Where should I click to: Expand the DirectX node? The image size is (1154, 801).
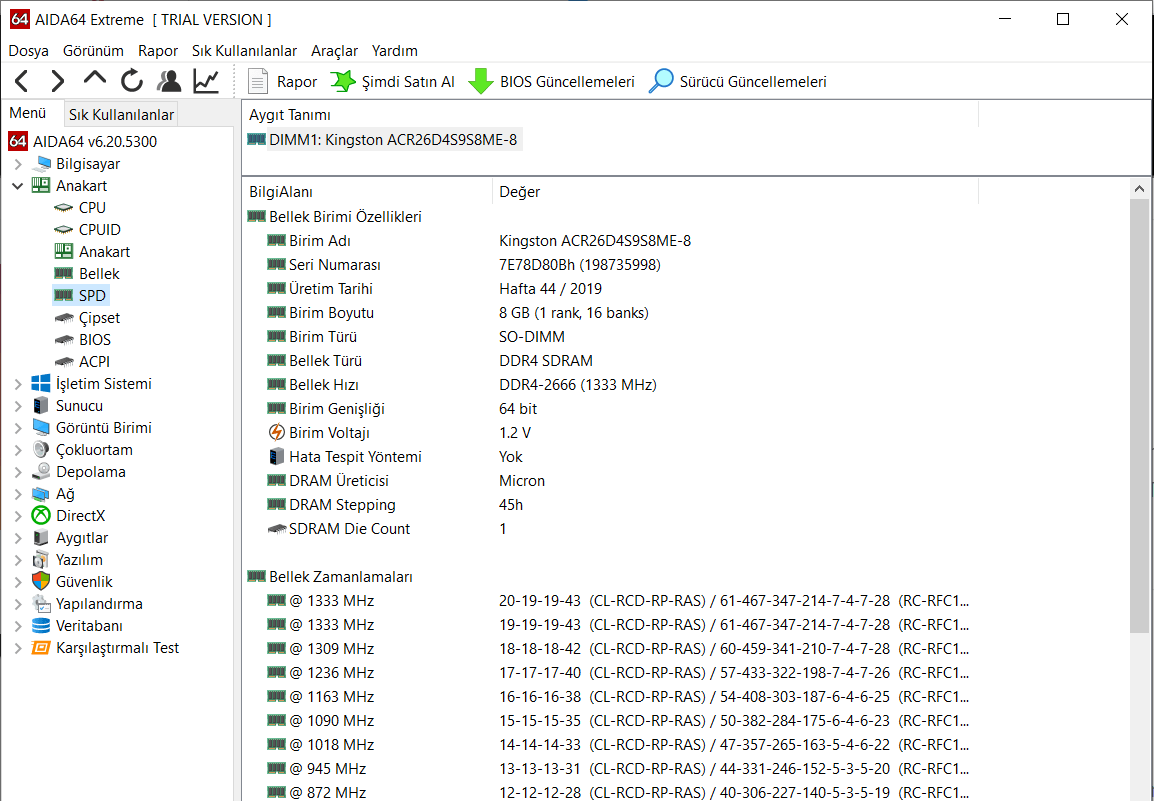click(x=18, y=515)
